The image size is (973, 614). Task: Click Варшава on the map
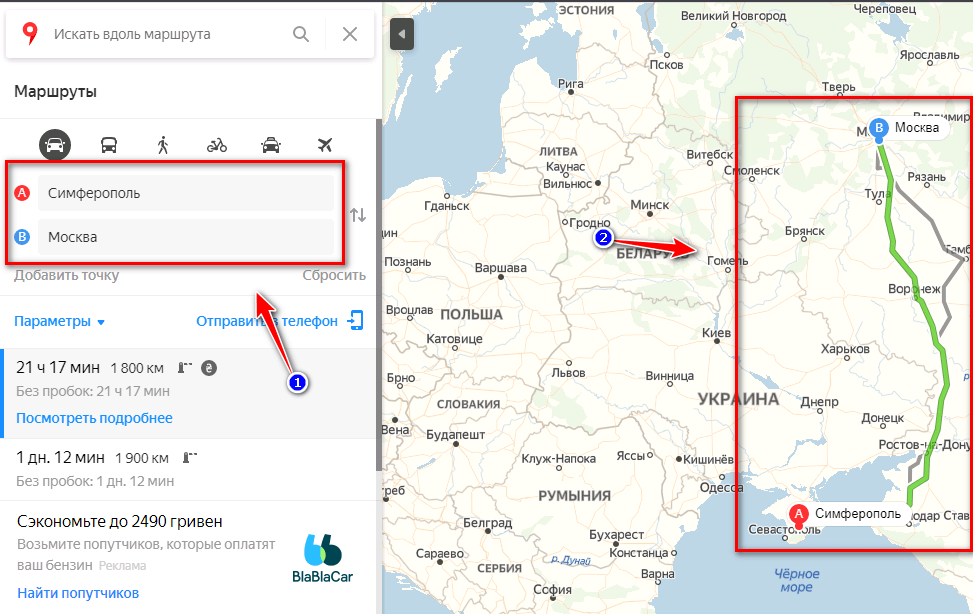(x=500, y=268)
